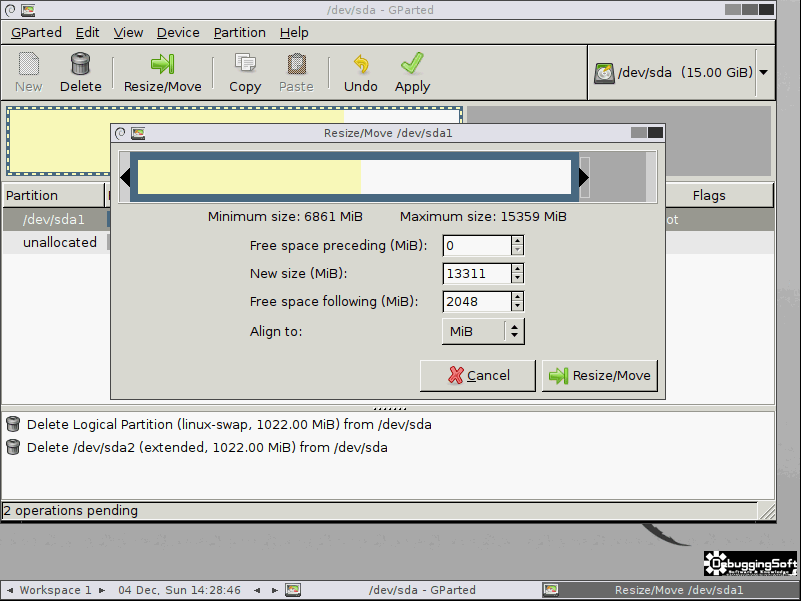801x601 pixels.
Task: Click the Free space following input field
Action: [477, 302]
